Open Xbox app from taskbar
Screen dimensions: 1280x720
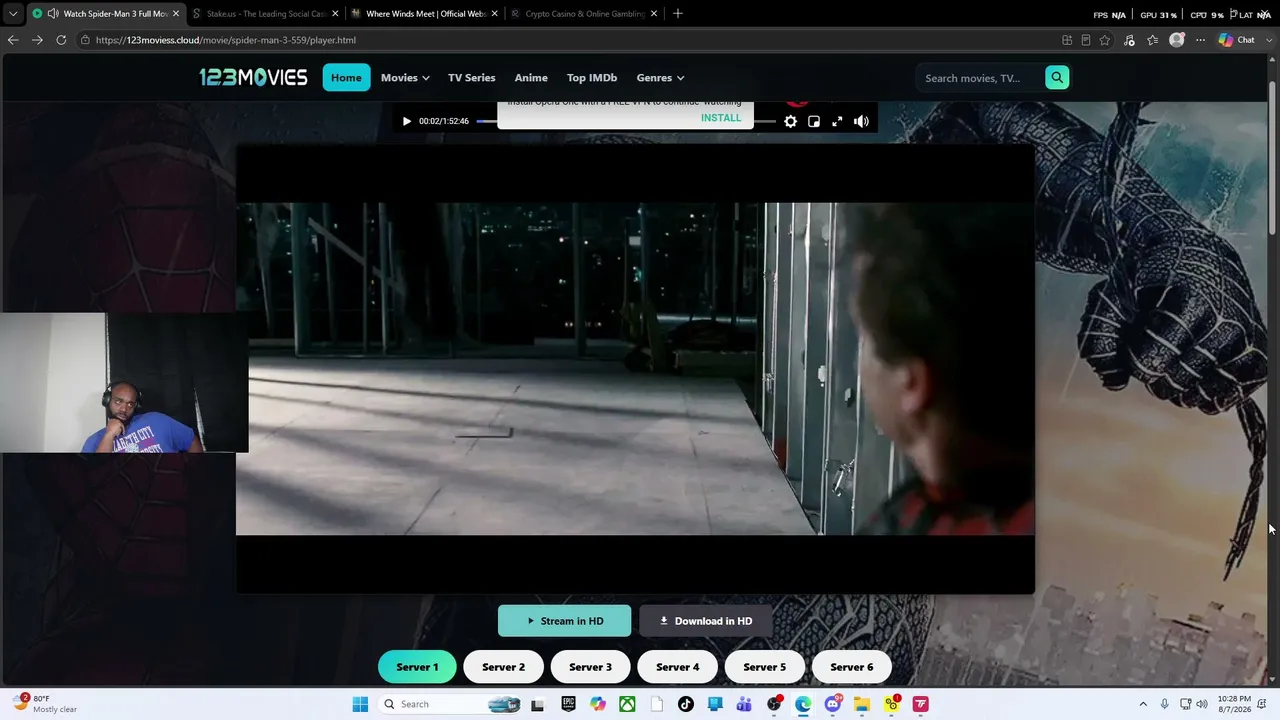627,704
